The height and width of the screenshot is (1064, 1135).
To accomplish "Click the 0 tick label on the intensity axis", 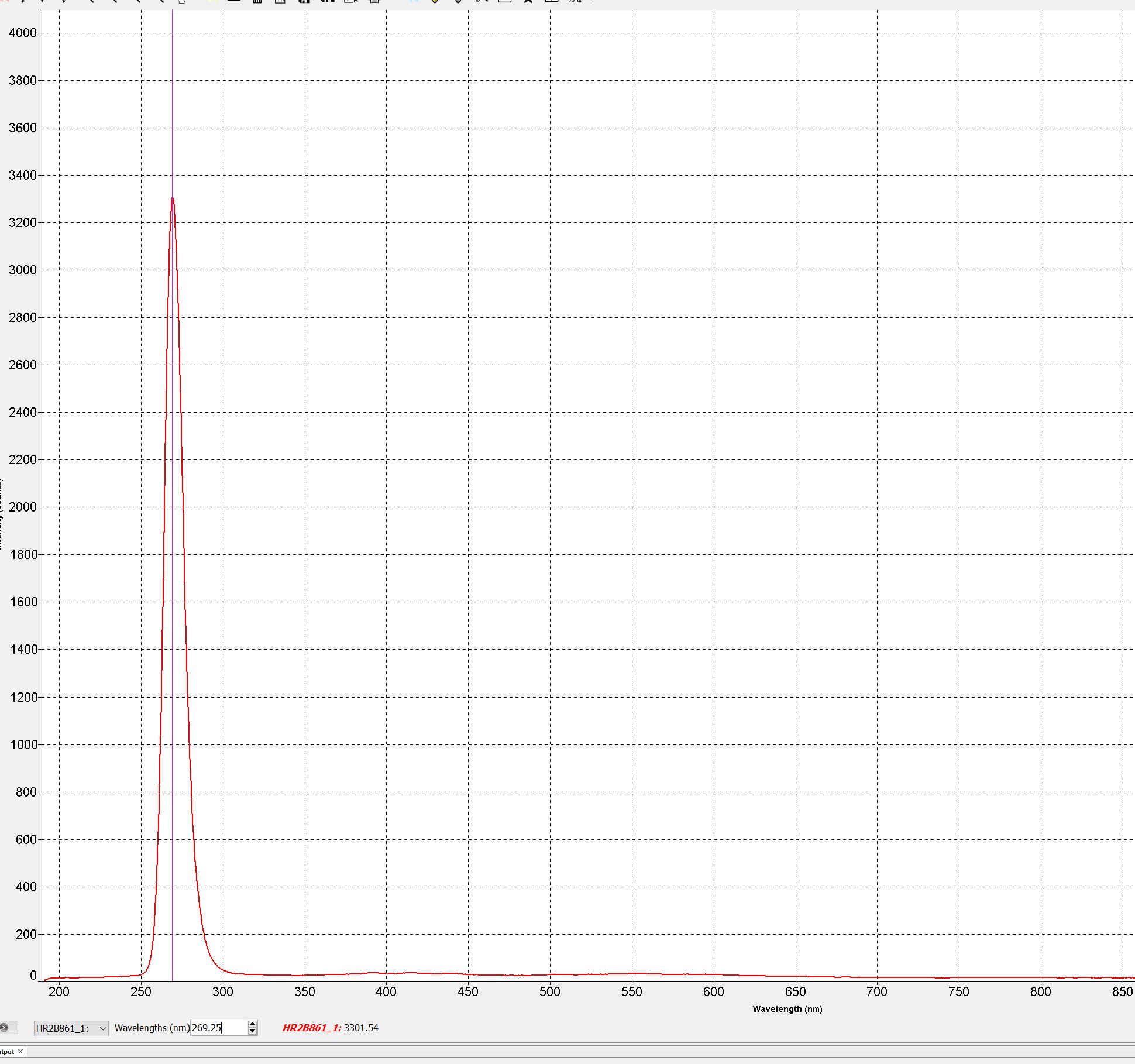I will pyautogui.click(x=33, y=975).
